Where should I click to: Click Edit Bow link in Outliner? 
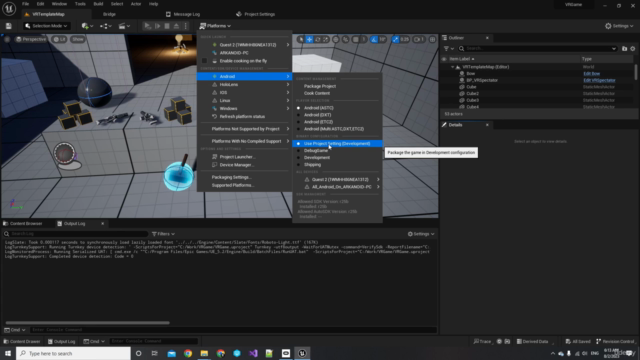(x=591, y=73)
